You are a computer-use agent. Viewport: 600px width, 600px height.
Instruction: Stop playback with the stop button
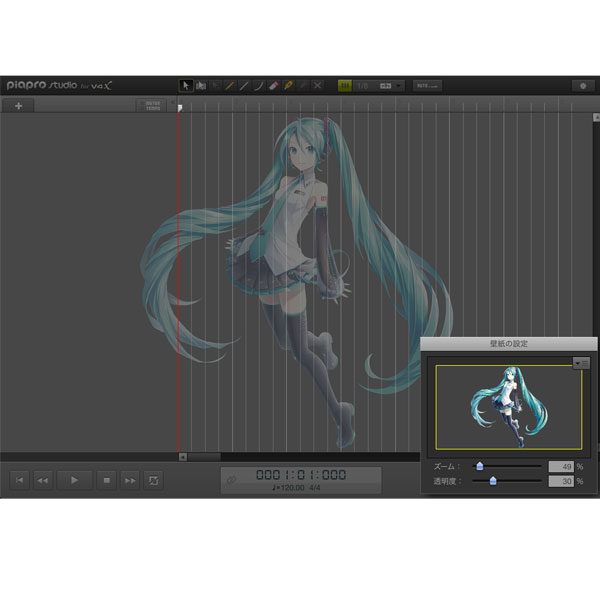[107, 480]
